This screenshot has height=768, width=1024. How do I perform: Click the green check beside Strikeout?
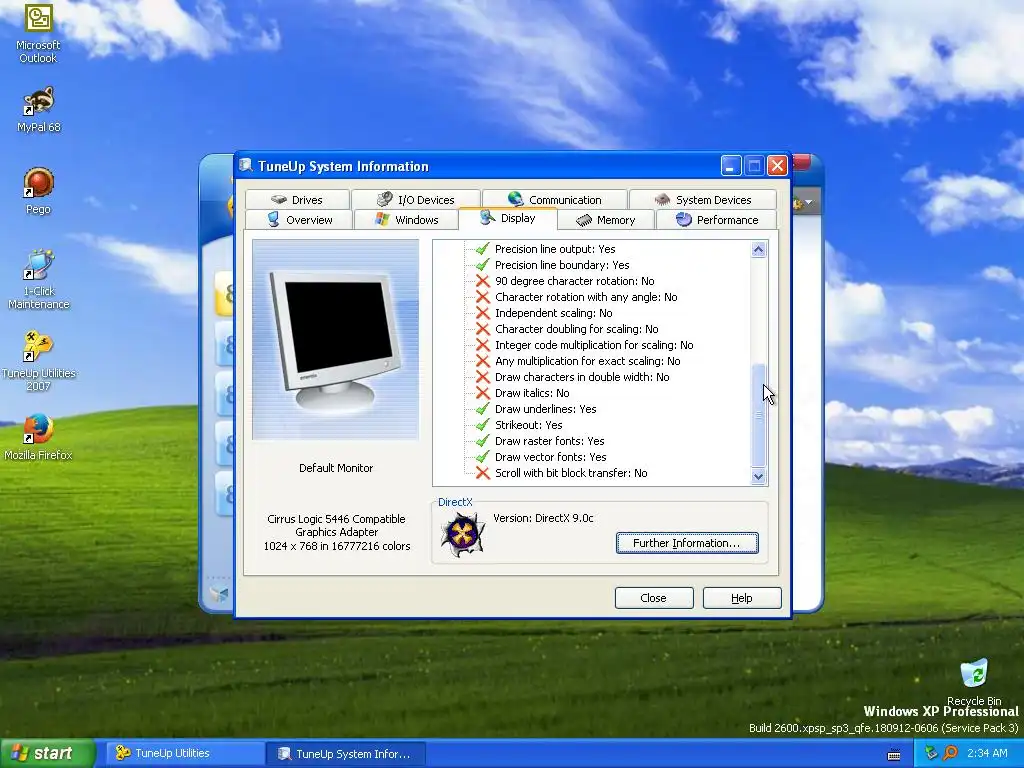[483, 425]
